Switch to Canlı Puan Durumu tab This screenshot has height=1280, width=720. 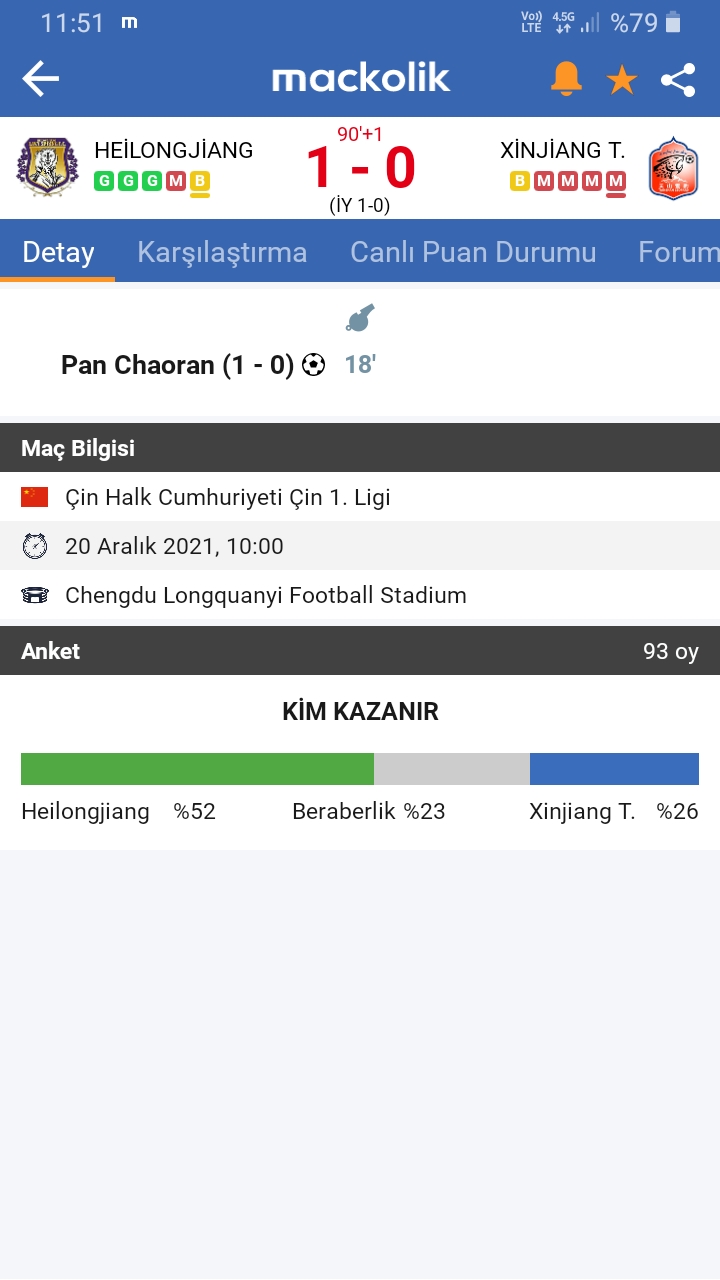pyautogui.click(x=473, y=252)
